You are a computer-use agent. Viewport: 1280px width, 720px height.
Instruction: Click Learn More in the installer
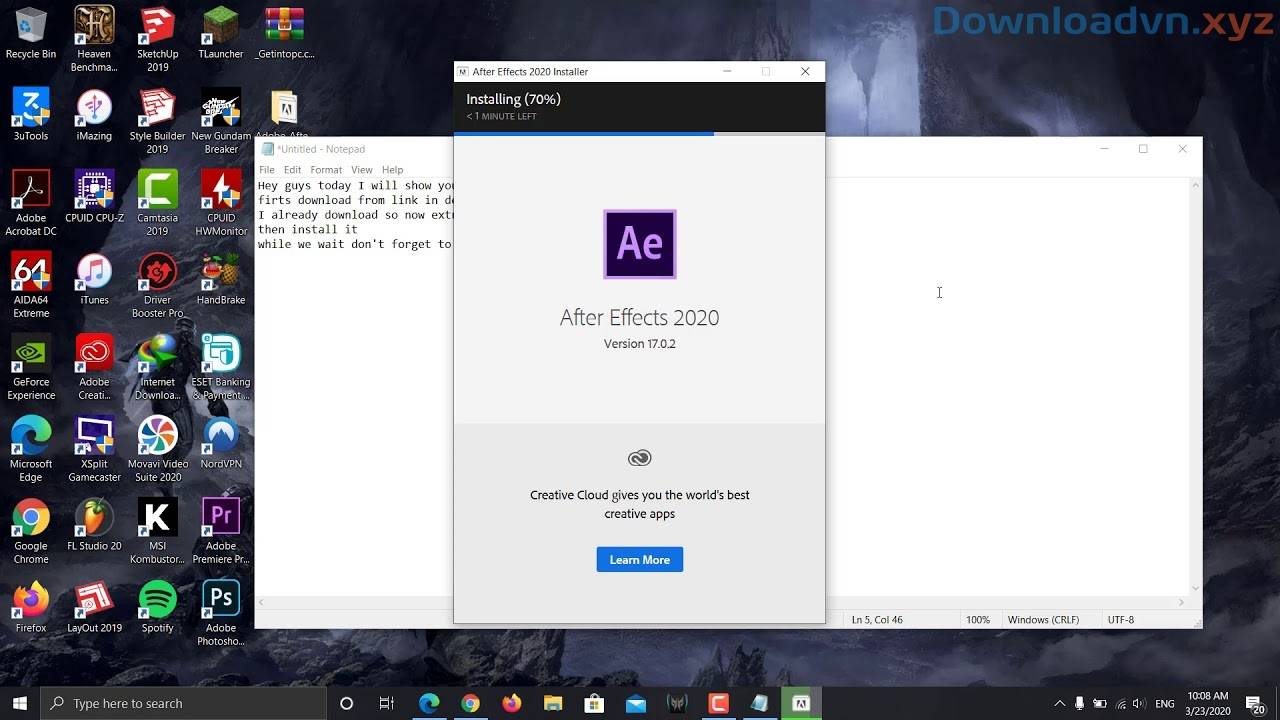pyautogui.click(x=640, y=560)
